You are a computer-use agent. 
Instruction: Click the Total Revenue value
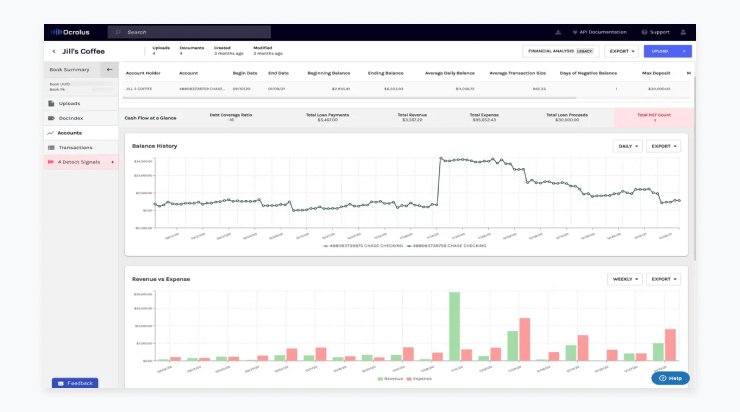click(412, 120)
